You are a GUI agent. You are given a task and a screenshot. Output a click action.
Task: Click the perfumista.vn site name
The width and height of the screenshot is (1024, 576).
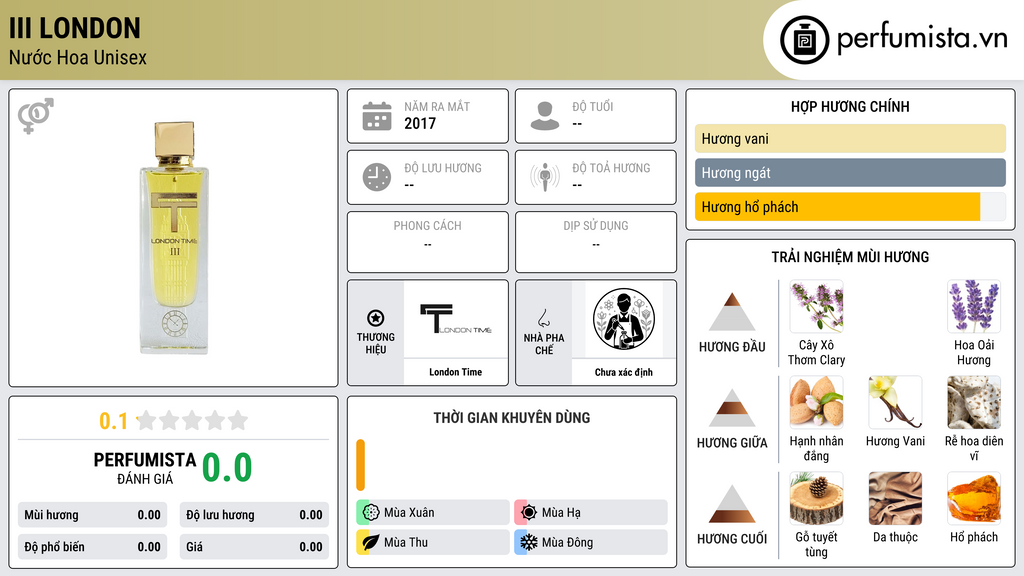click(922, 39)
